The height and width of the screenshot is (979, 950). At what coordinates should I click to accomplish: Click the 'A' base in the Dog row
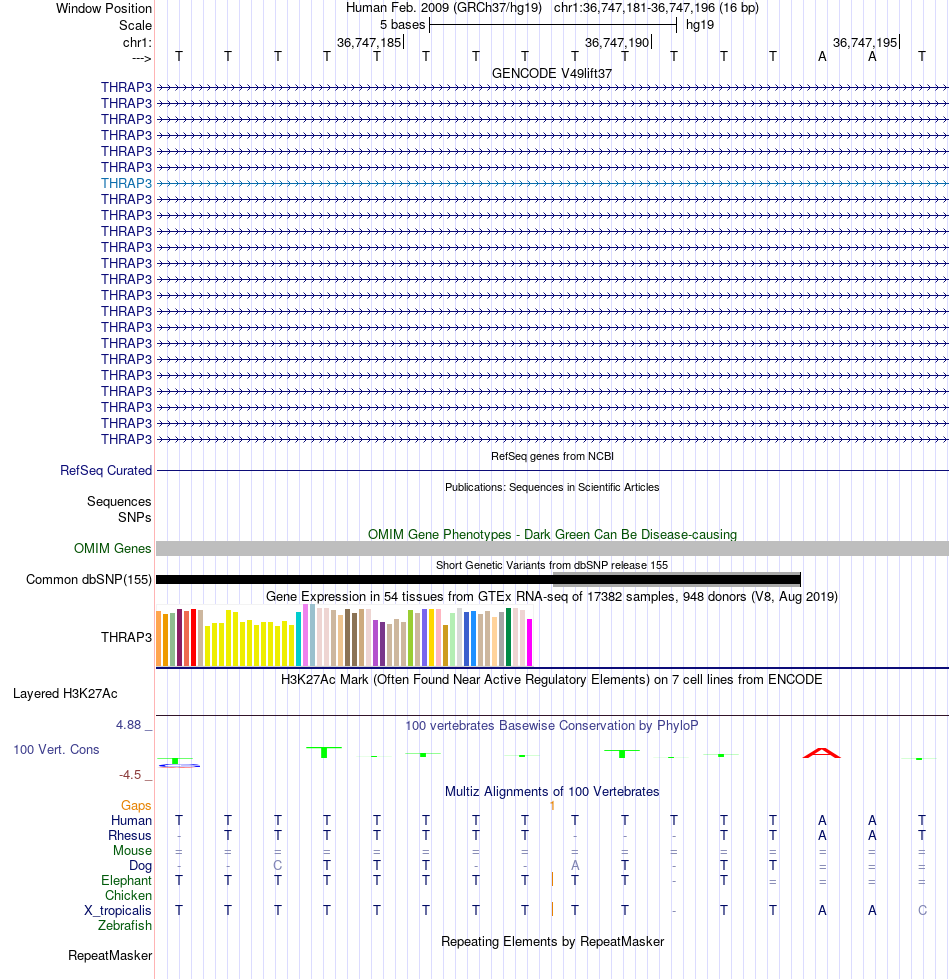point(575,865)
